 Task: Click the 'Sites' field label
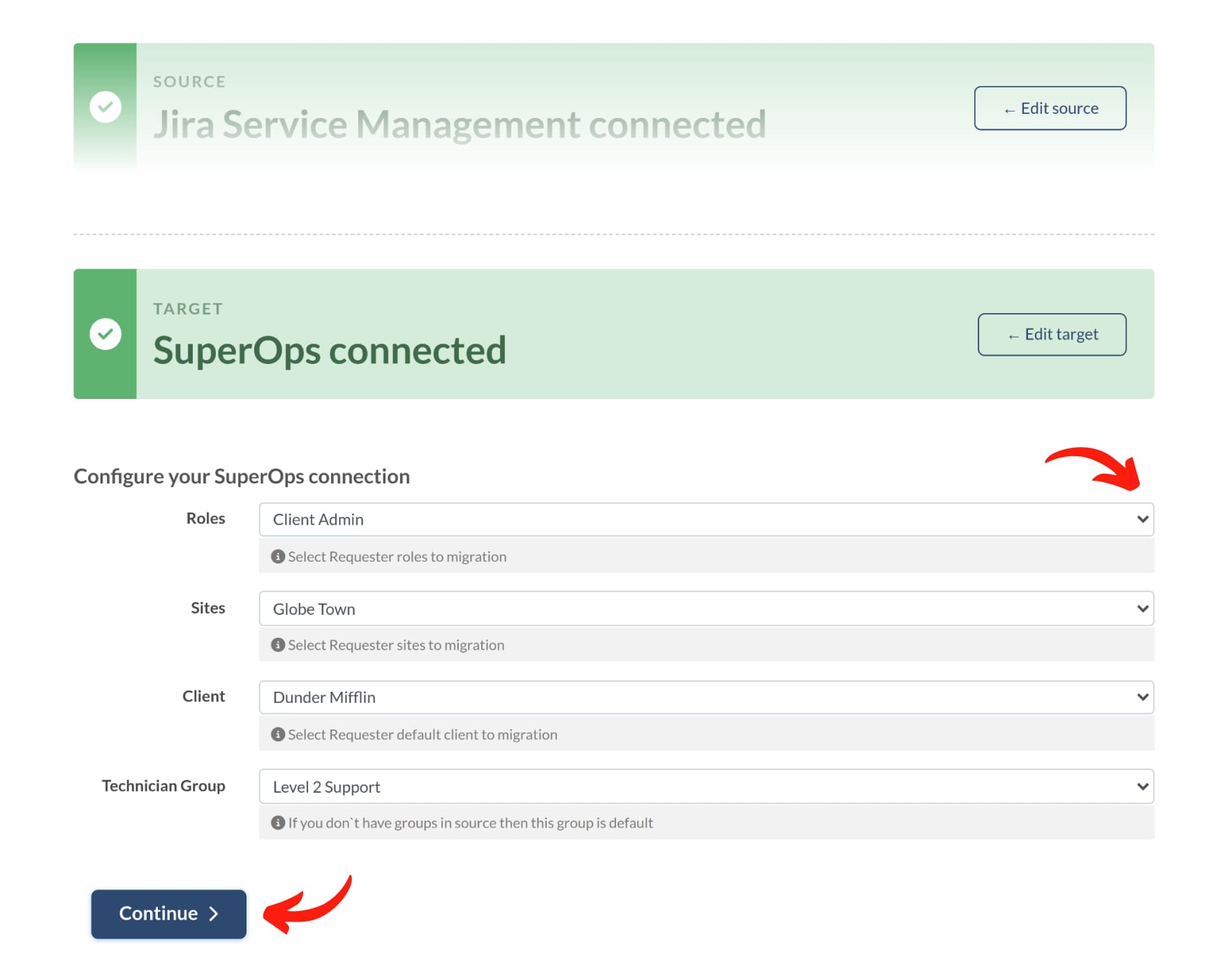pyautogui.click(x=208, y=608)
